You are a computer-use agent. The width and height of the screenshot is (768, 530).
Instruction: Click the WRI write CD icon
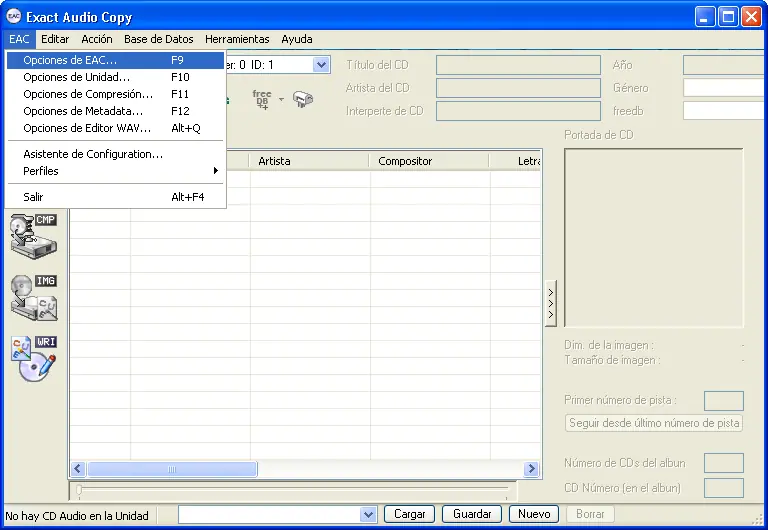pyautogui.click(x=34, y=359)
